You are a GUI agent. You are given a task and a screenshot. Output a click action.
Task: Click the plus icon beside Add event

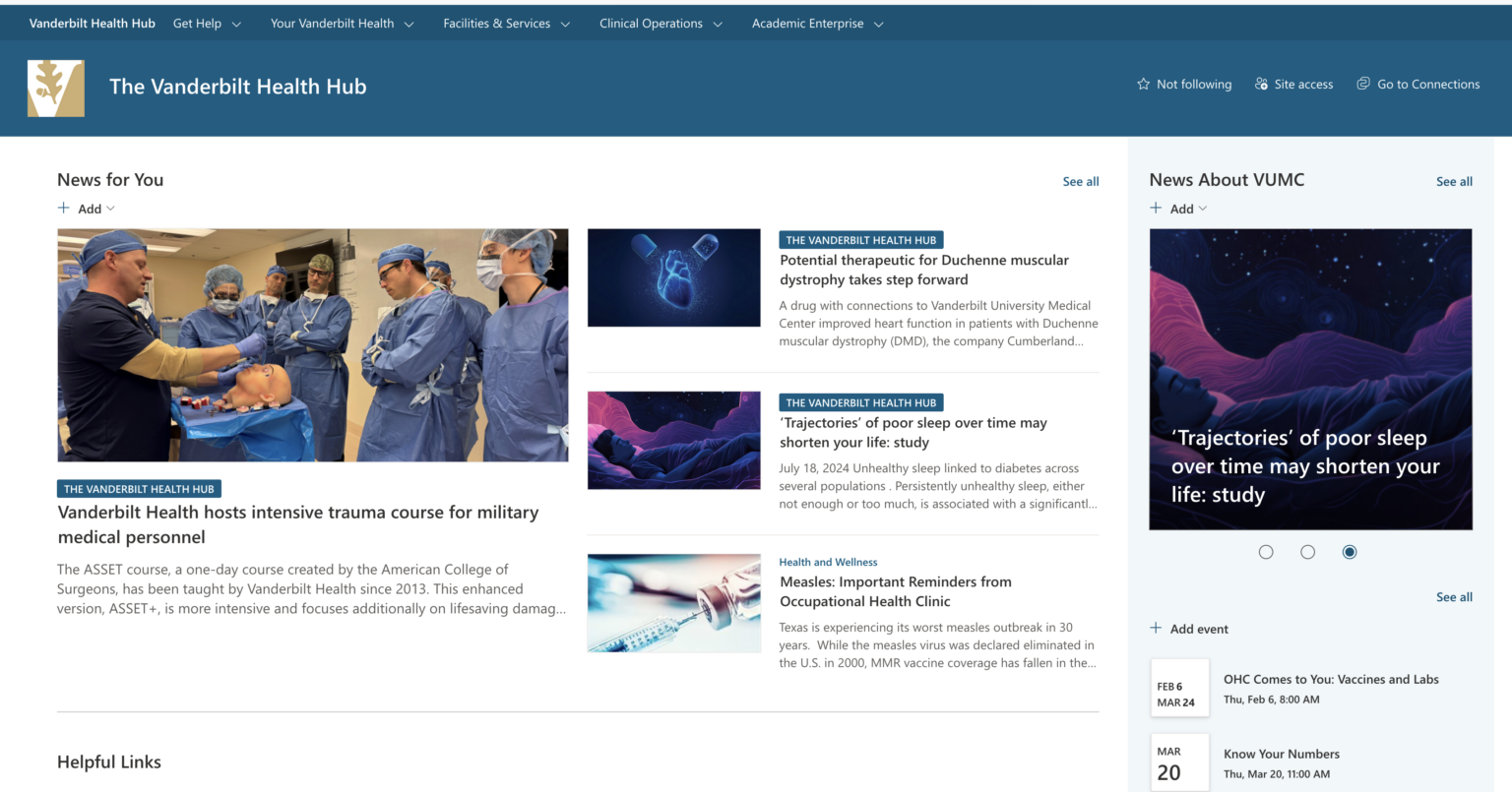pyautogui.click(x=1156, y=629)
